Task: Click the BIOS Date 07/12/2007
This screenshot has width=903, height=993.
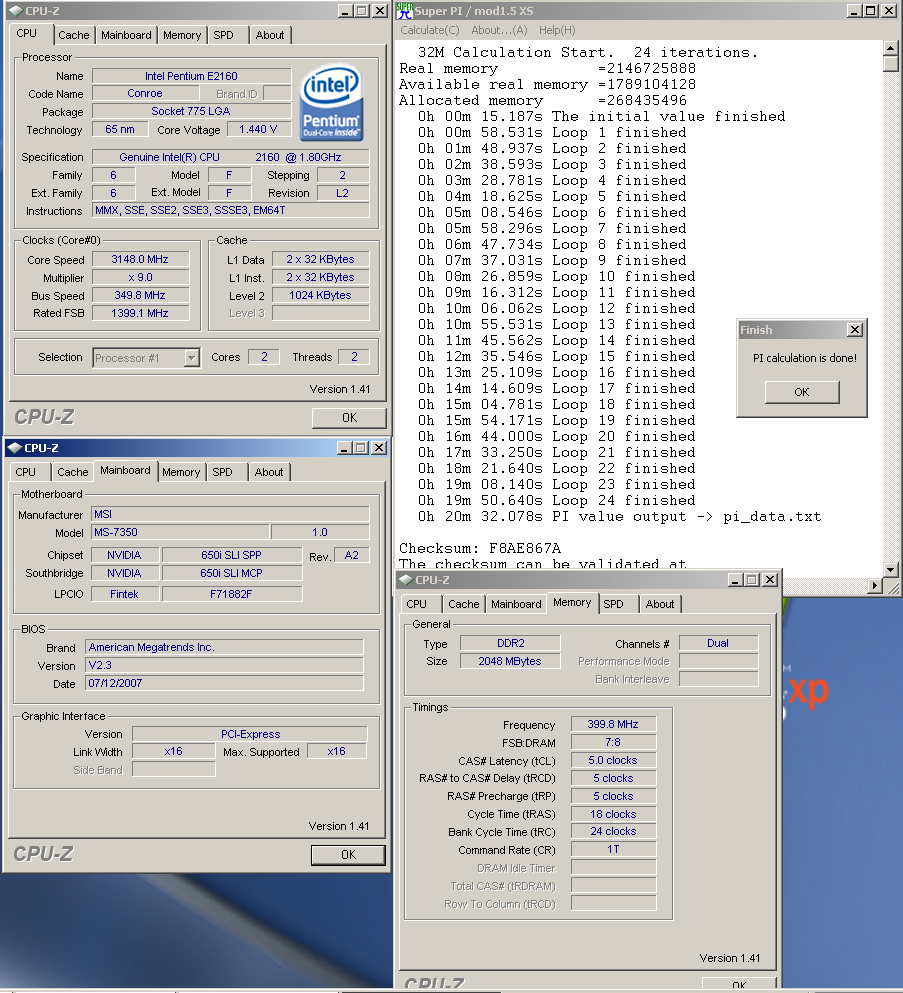Action: [x=224, y=683]
